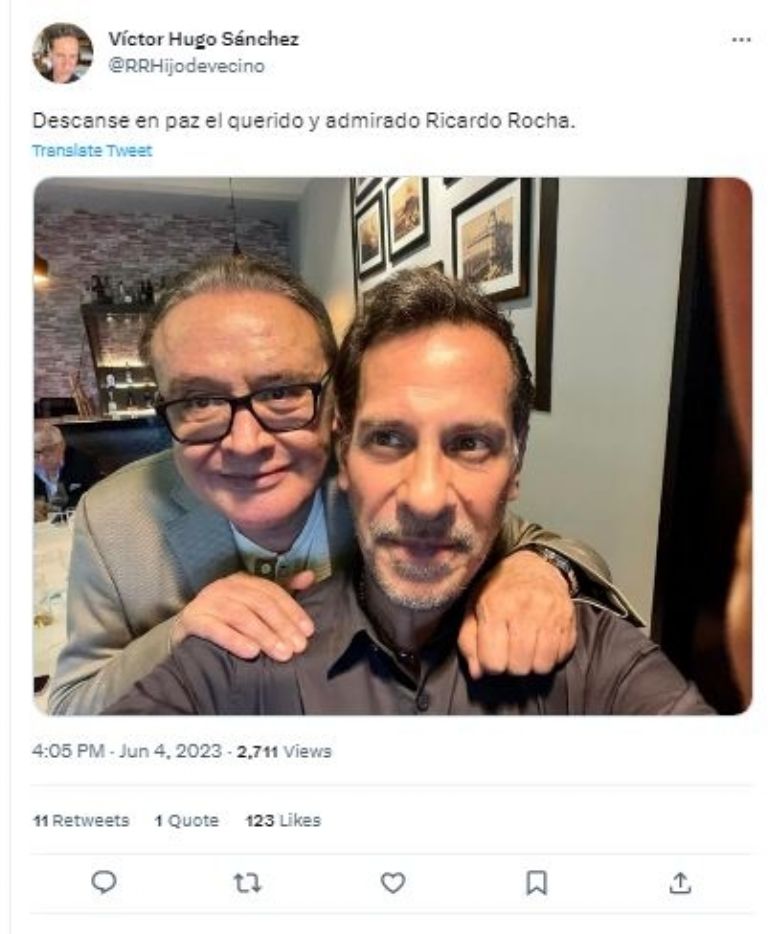Show the 11 Retweets list
768x934 pixels.
[81, 820]
